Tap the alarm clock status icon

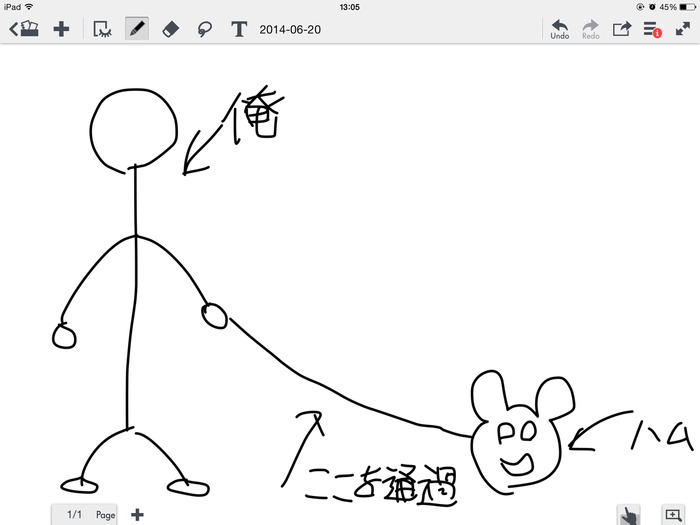(652, 7)
